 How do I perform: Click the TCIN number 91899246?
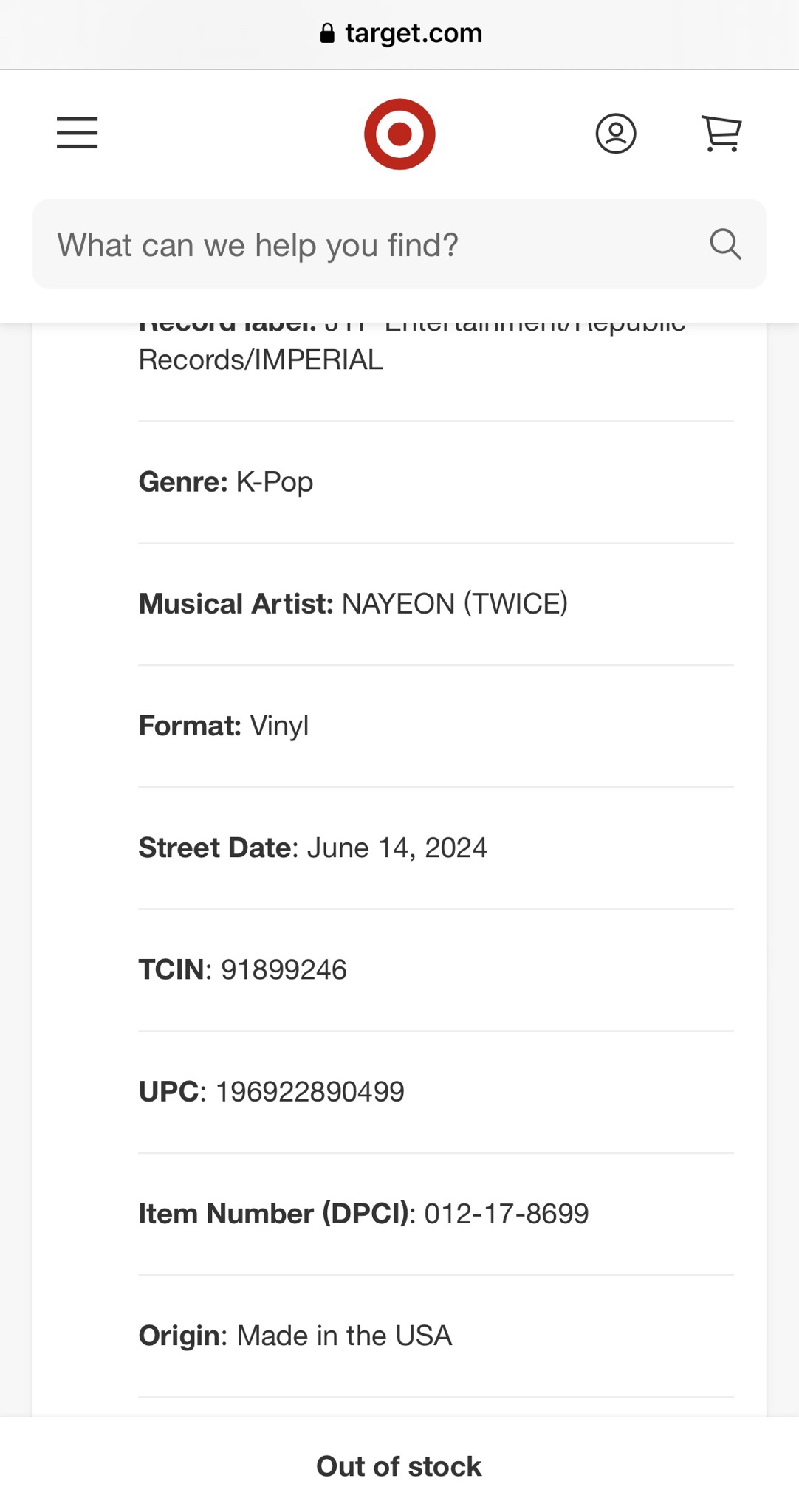pos(284,969)
